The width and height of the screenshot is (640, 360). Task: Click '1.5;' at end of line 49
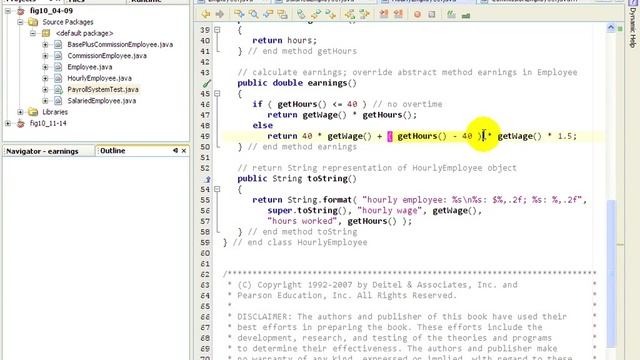pos(567,136)
